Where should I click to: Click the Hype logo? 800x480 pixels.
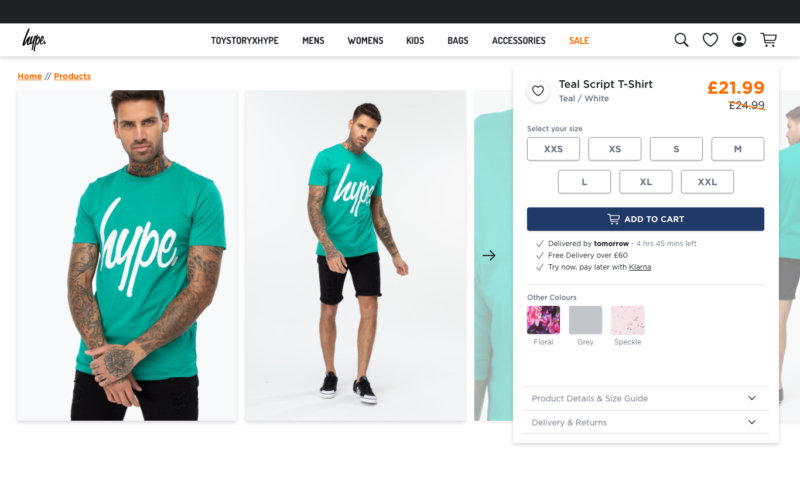pyautogui.click(x=34, y=39)
